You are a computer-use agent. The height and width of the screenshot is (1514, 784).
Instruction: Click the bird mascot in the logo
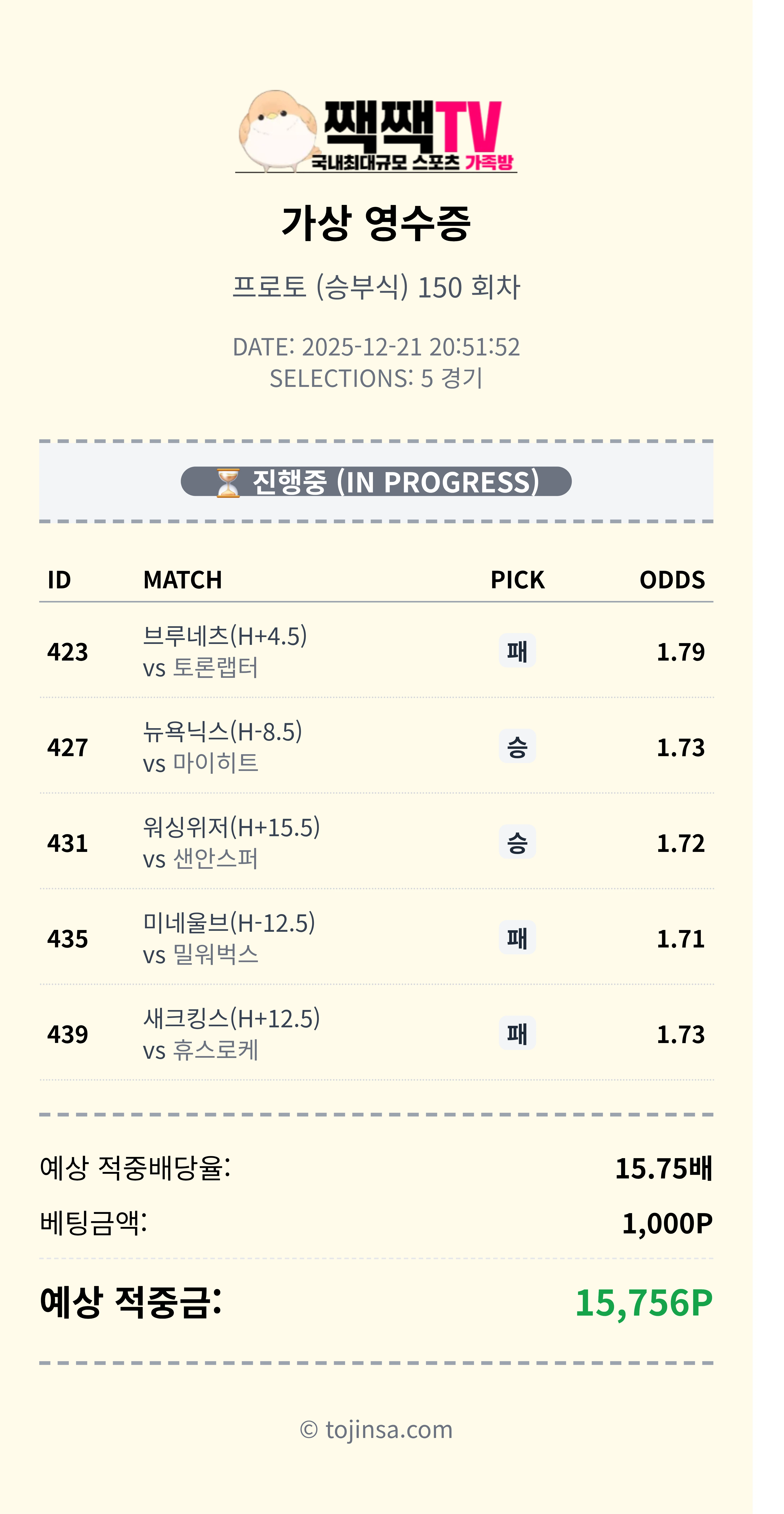tap(274, 130)
